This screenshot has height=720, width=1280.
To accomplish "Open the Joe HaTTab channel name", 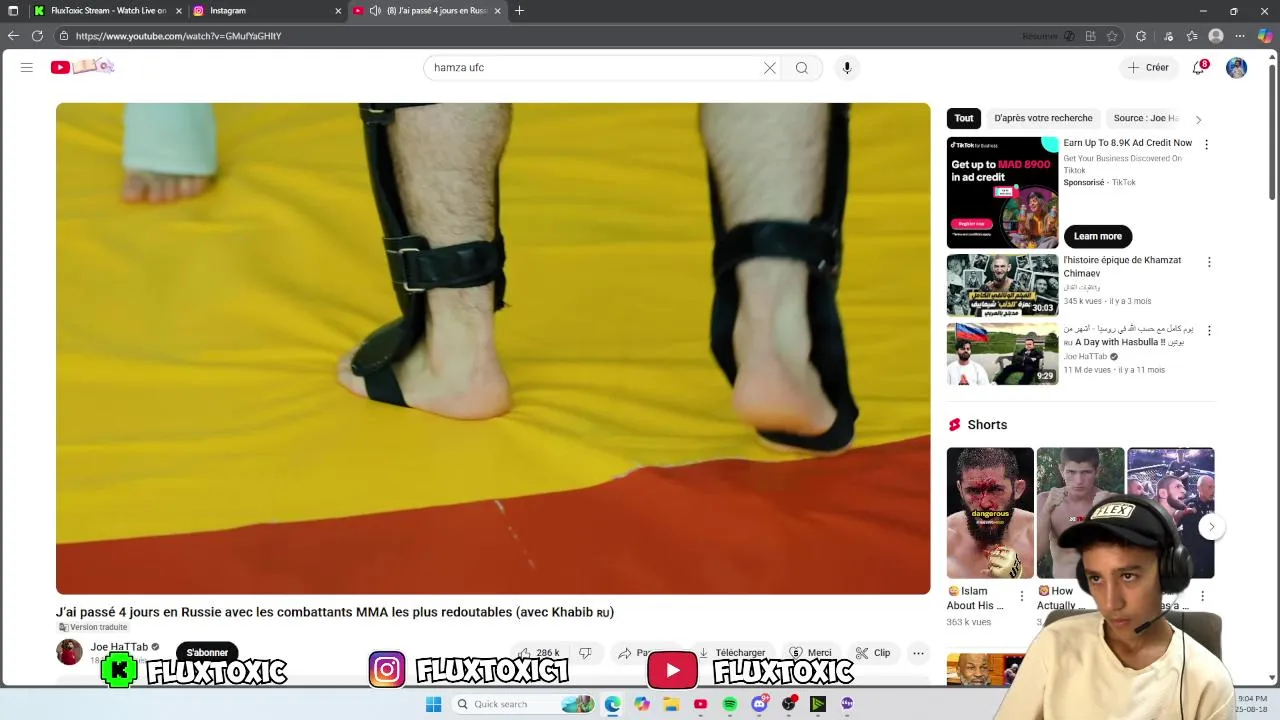I will [119, 647].
